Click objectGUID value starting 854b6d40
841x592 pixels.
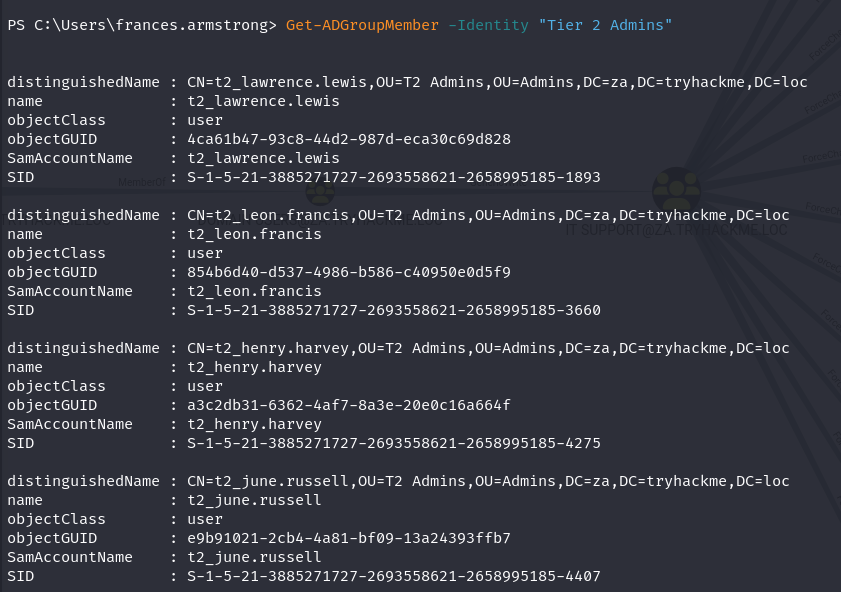point(349,272)
